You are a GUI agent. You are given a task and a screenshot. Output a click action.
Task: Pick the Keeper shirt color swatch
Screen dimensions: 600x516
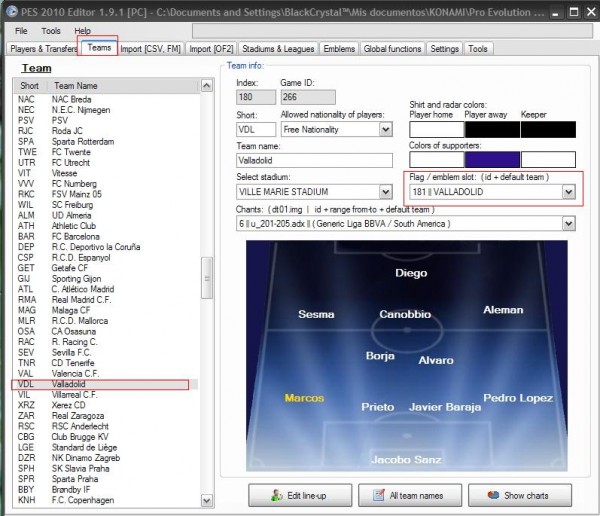click(548, 129)
